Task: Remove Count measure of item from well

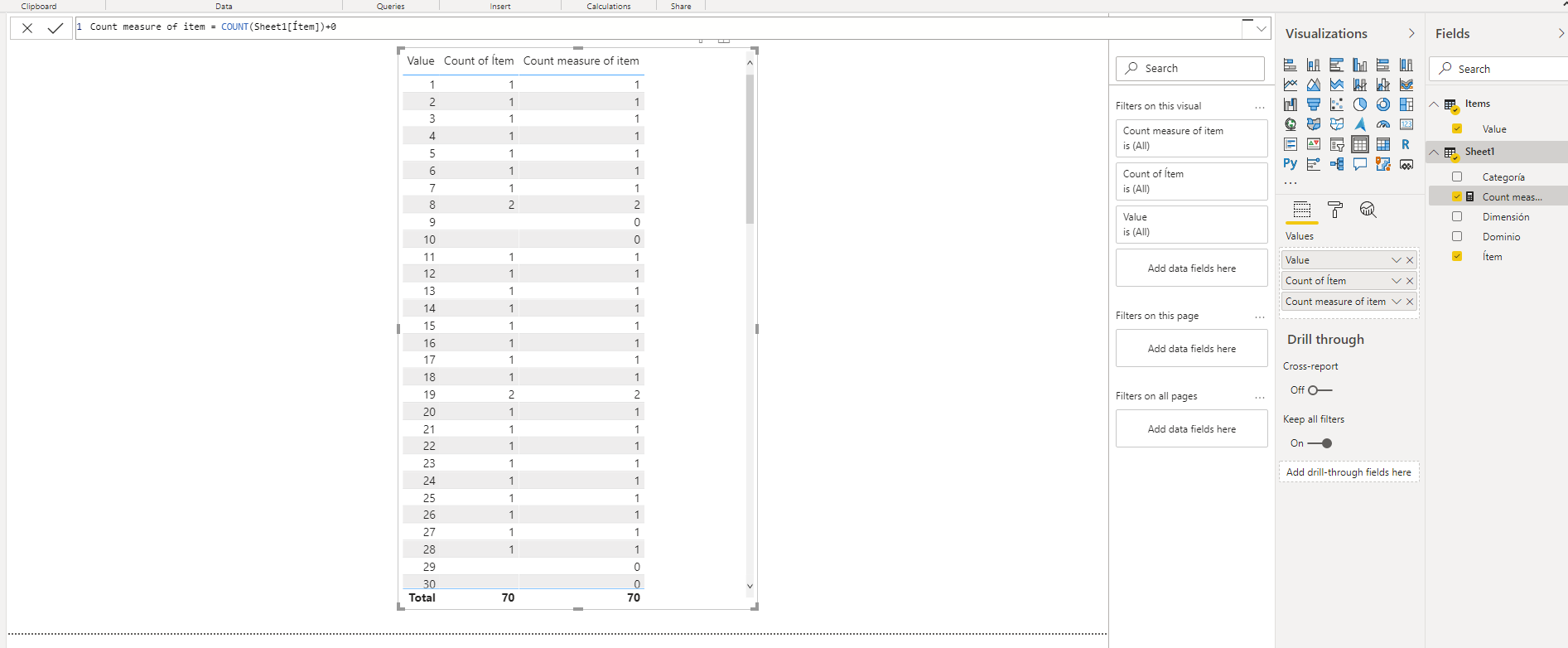Action: (1410, 302)
